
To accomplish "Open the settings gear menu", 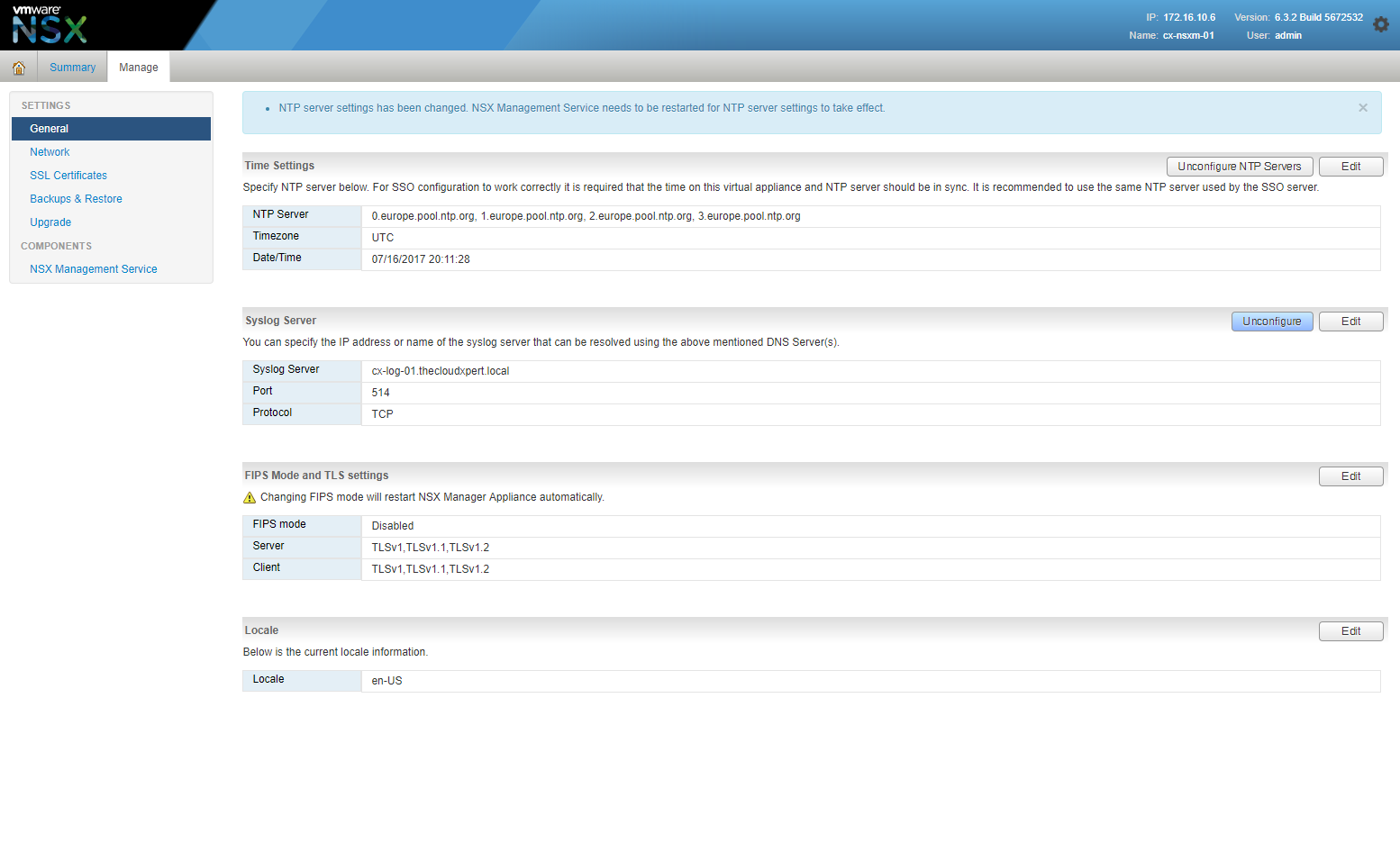I will (1380, 25).
